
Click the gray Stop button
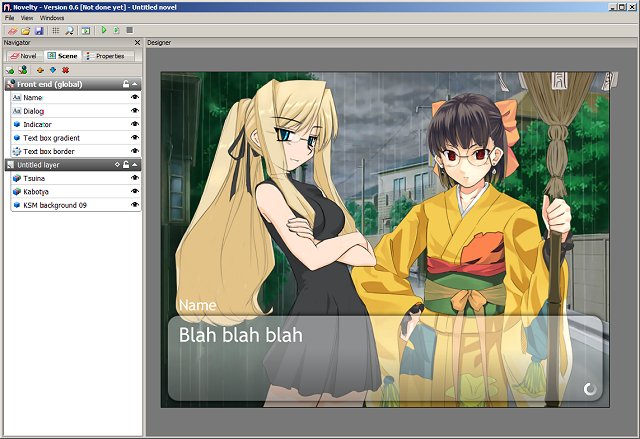point(129,30)
